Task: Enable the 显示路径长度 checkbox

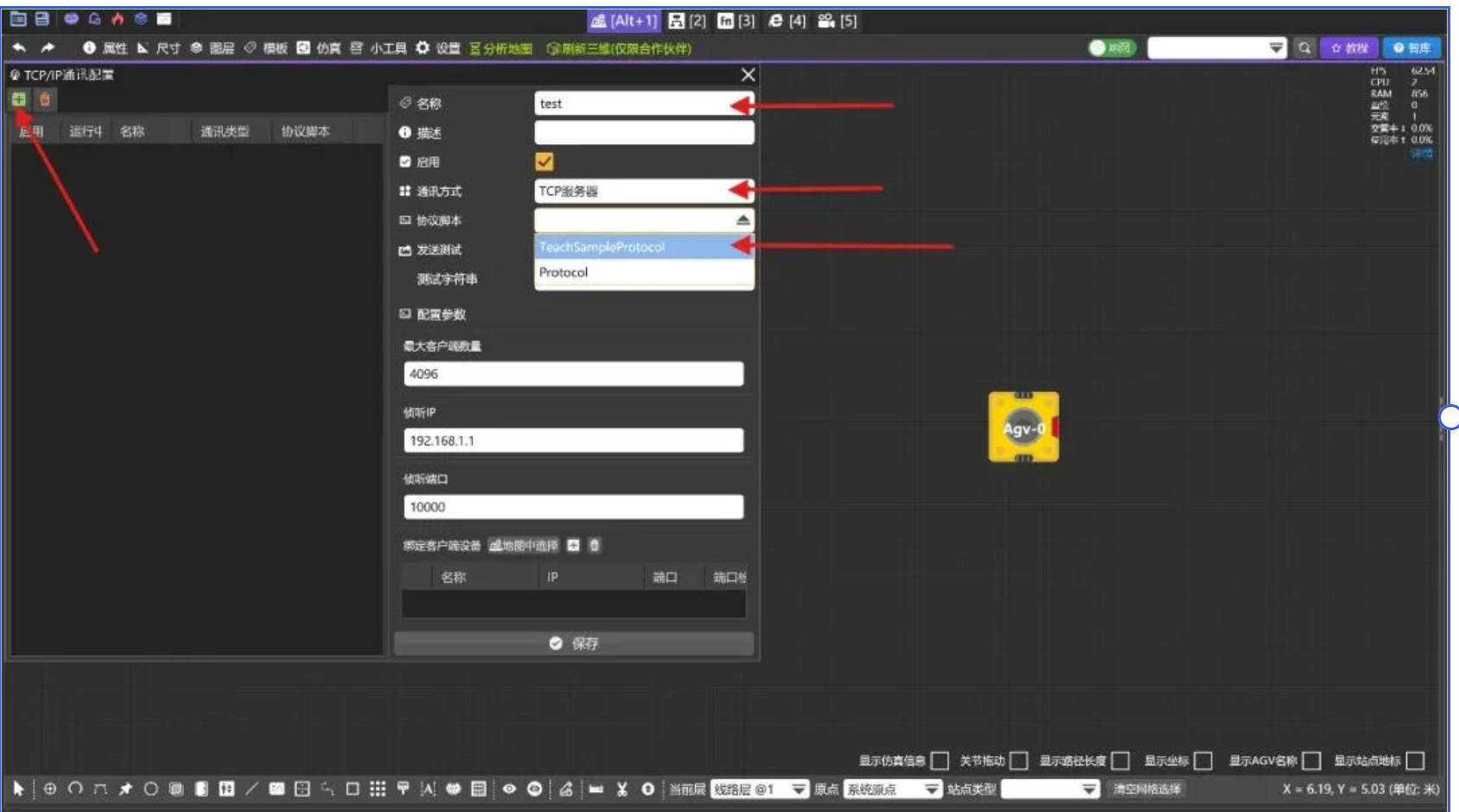Action: (x=1121, y=760)
